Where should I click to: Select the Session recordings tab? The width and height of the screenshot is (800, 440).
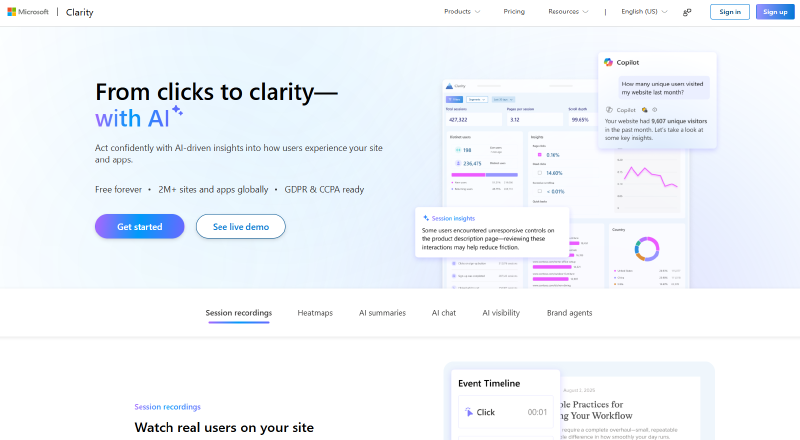(x=239, y=313)
